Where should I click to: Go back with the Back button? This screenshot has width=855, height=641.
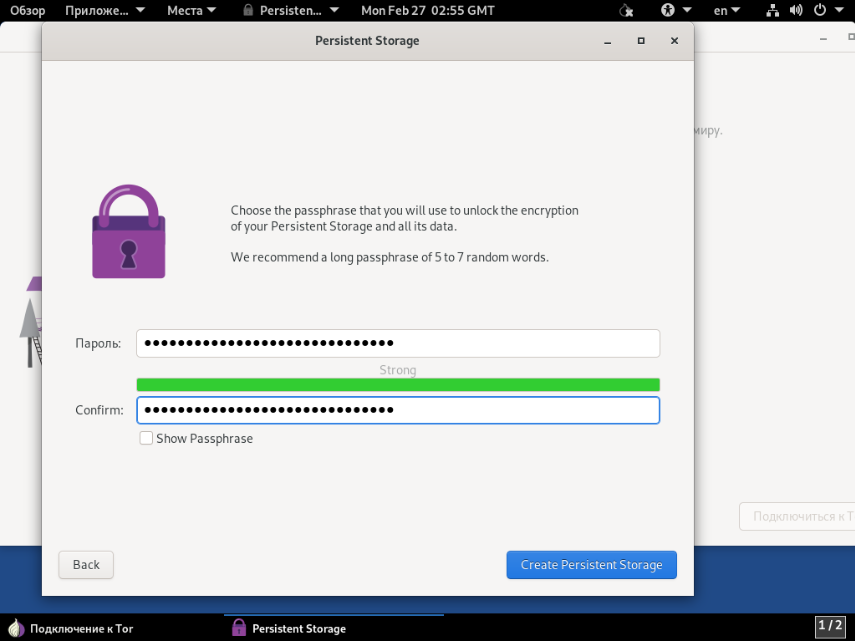point(86,565)
